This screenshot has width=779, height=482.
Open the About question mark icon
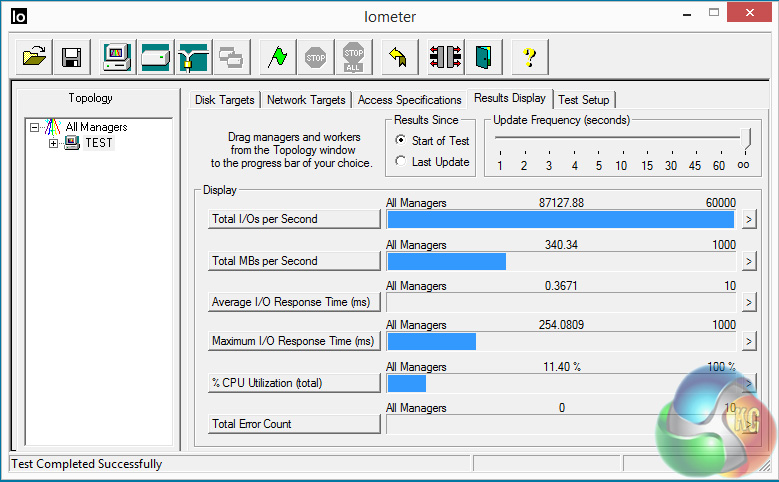pos(530,57)
